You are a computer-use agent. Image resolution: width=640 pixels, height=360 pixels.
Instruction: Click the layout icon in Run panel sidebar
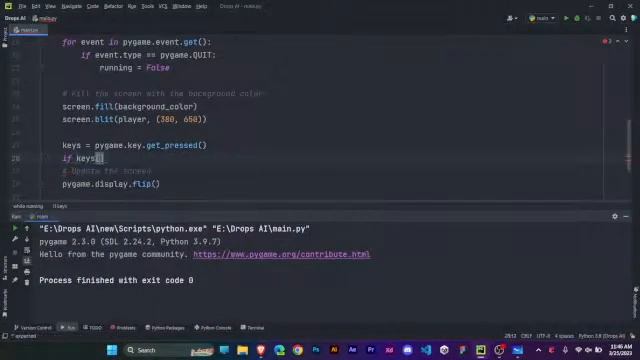tap(15, 267)
